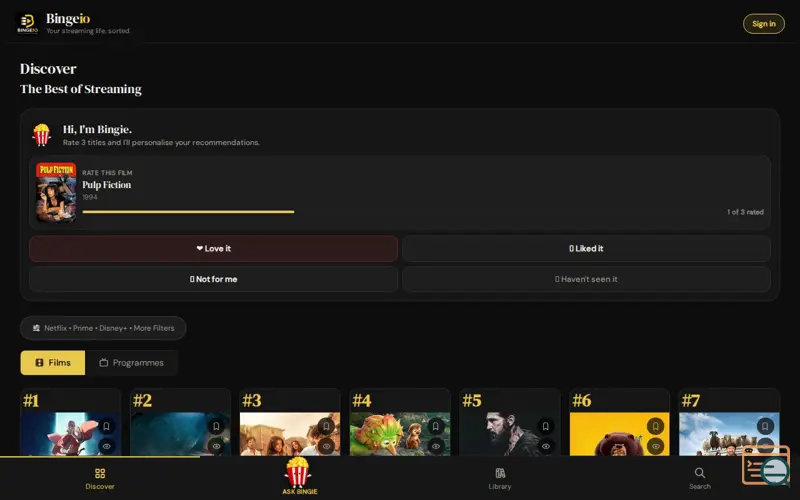Select the Films tab
Viewport: 800px width, 500px height.
point(53,363)
